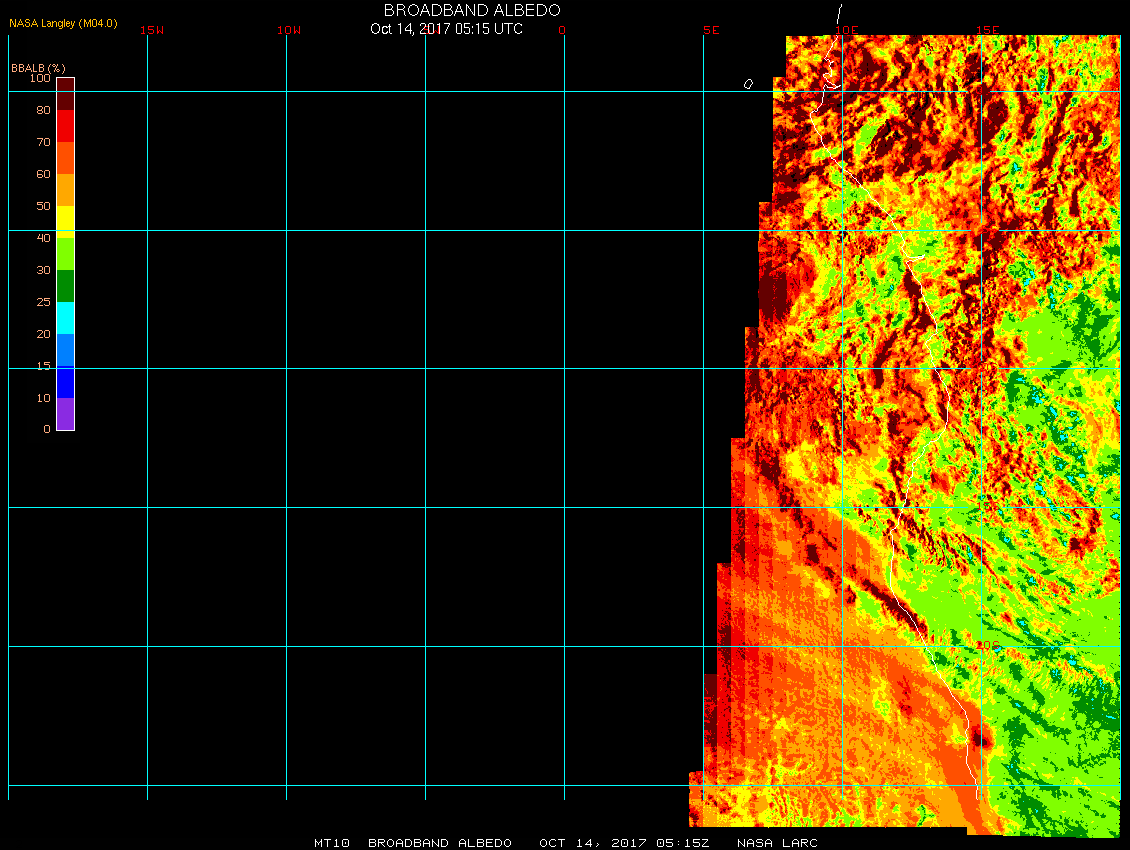Screen dimensions: 1130x850
Task: Select the light green 30–40 legend band
Action: [65, 253]
